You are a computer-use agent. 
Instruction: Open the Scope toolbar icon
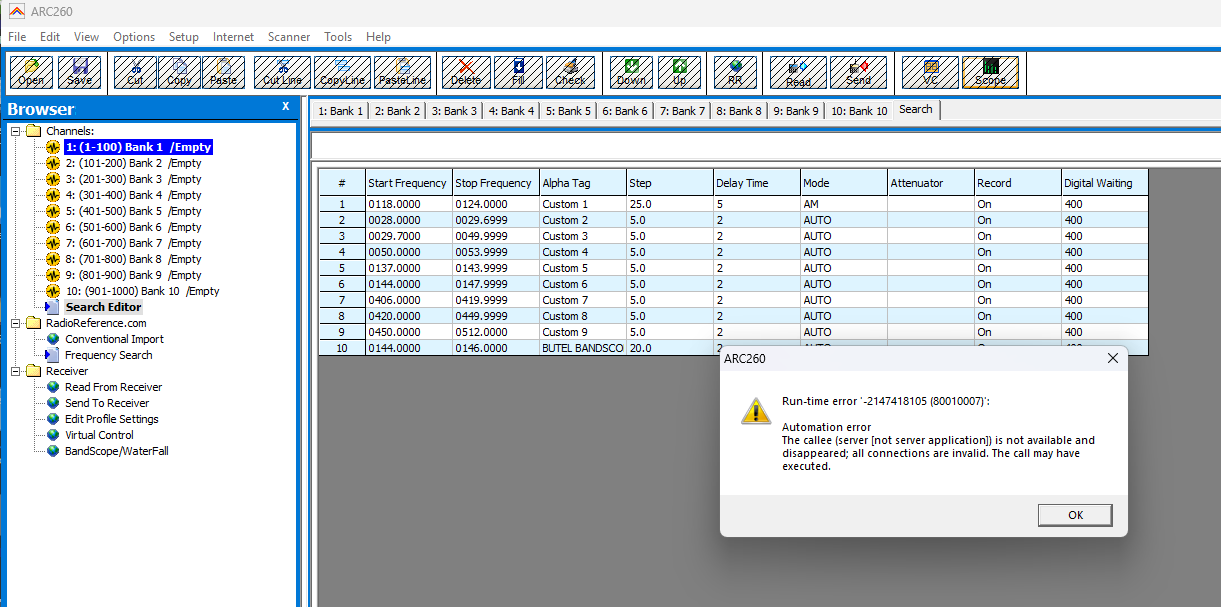[x=990, y=72]
